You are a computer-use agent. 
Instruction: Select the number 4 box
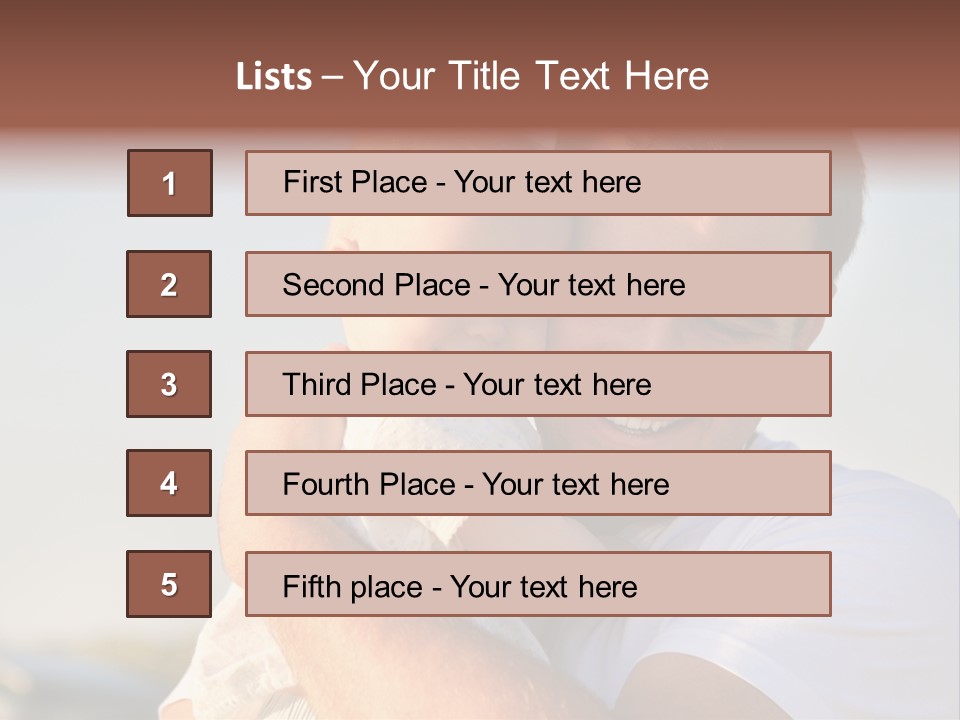169,483
